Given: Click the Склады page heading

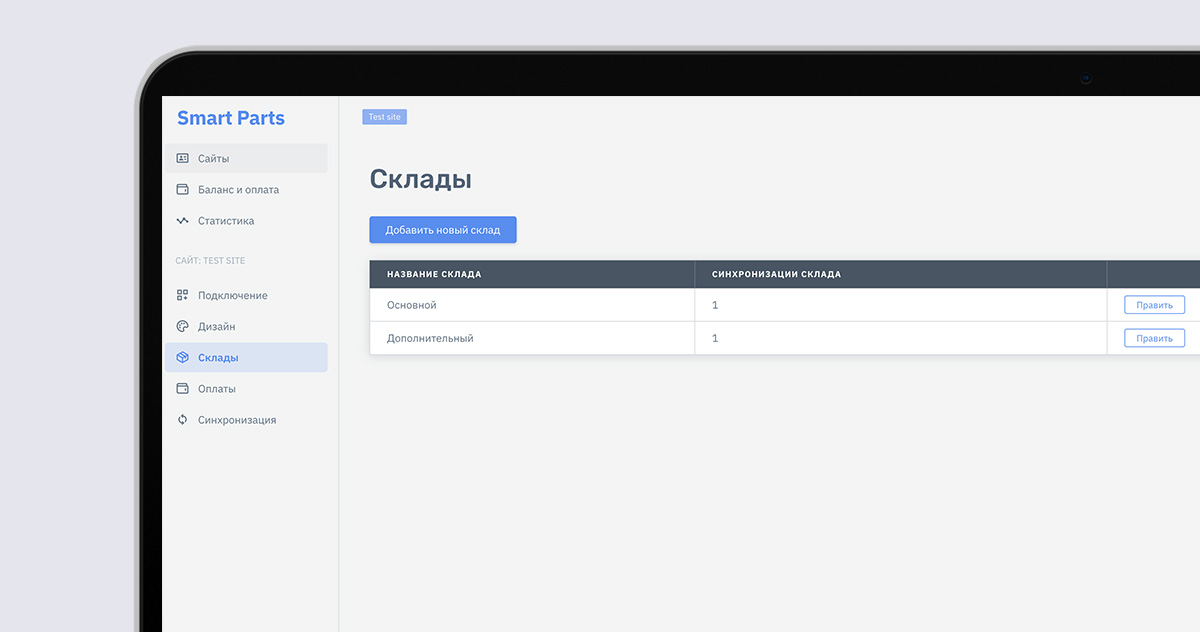Looking at the screenshot, I should tap(420, 179).
